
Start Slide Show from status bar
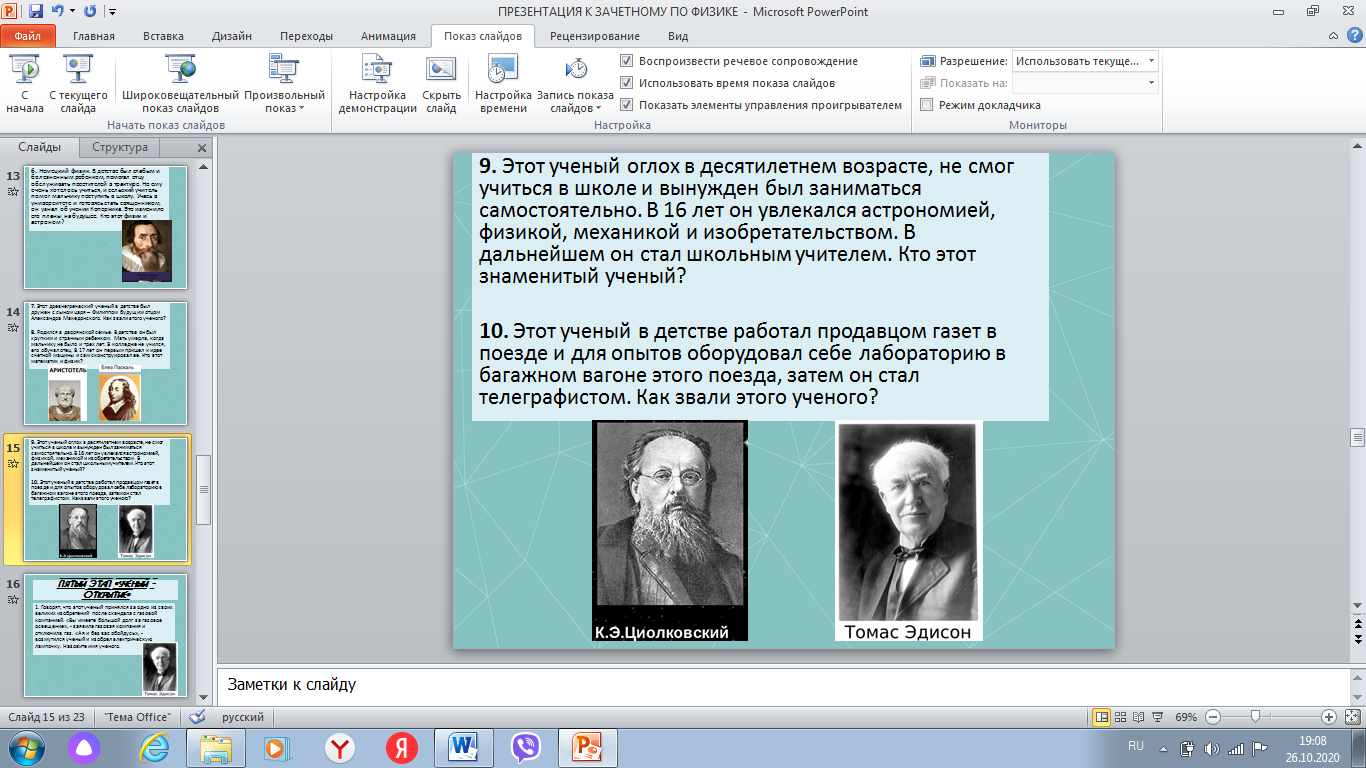(1159, 717)
